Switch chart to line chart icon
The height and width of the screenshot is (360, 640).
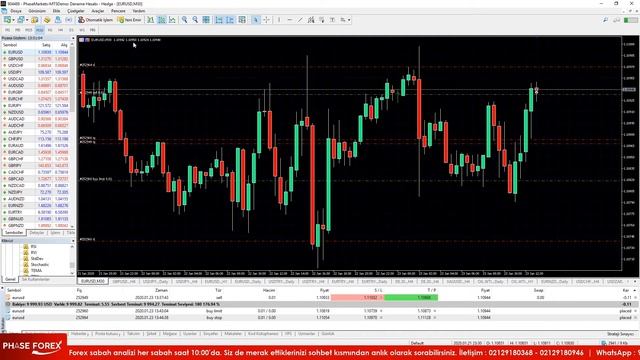[x=172, y=20]
